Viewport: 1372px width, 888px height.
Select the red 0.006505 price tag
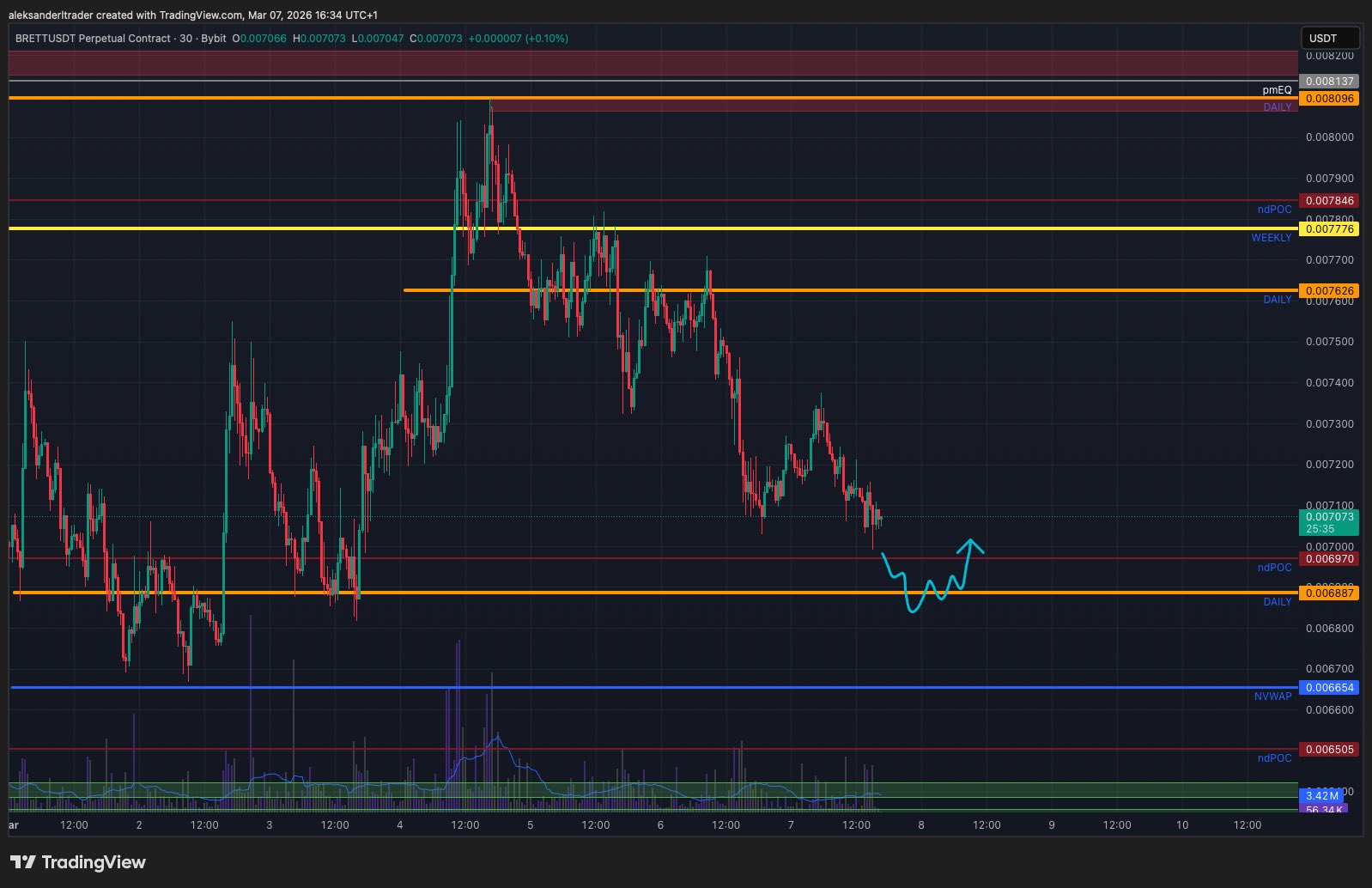(x=1329, y=750)
